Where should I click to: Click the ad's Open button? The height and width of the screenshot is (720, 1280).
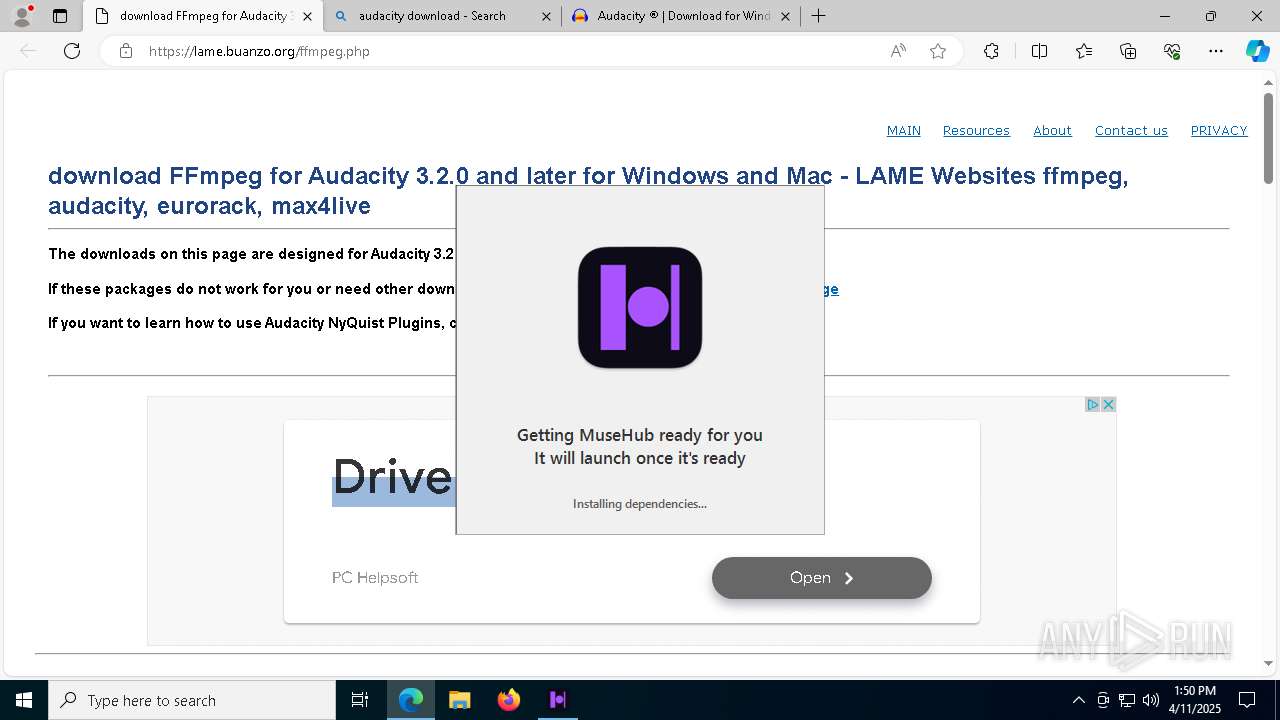coord(821,578)
